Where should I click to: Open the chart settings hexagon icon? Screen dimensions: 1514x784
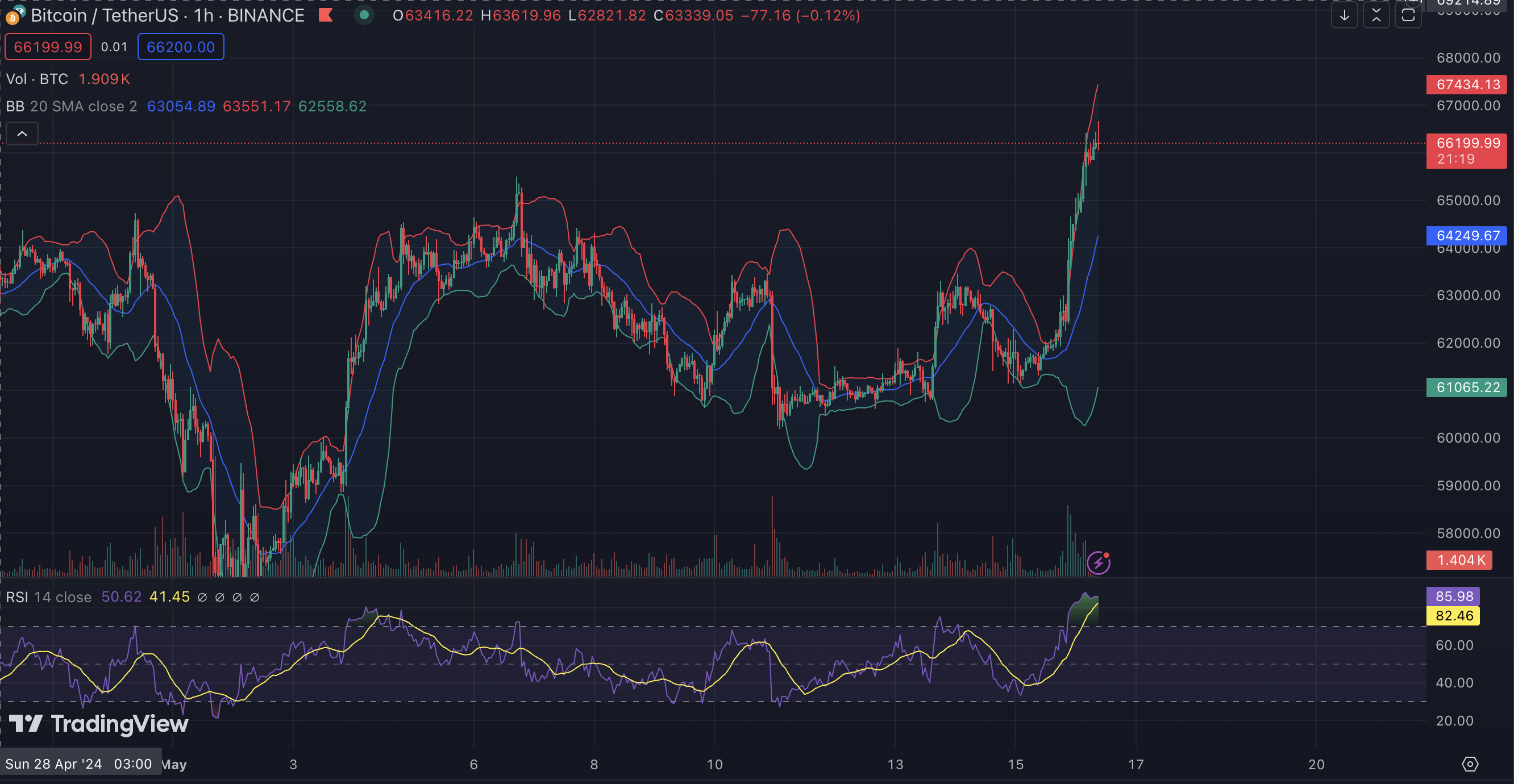pos(1469,764)
